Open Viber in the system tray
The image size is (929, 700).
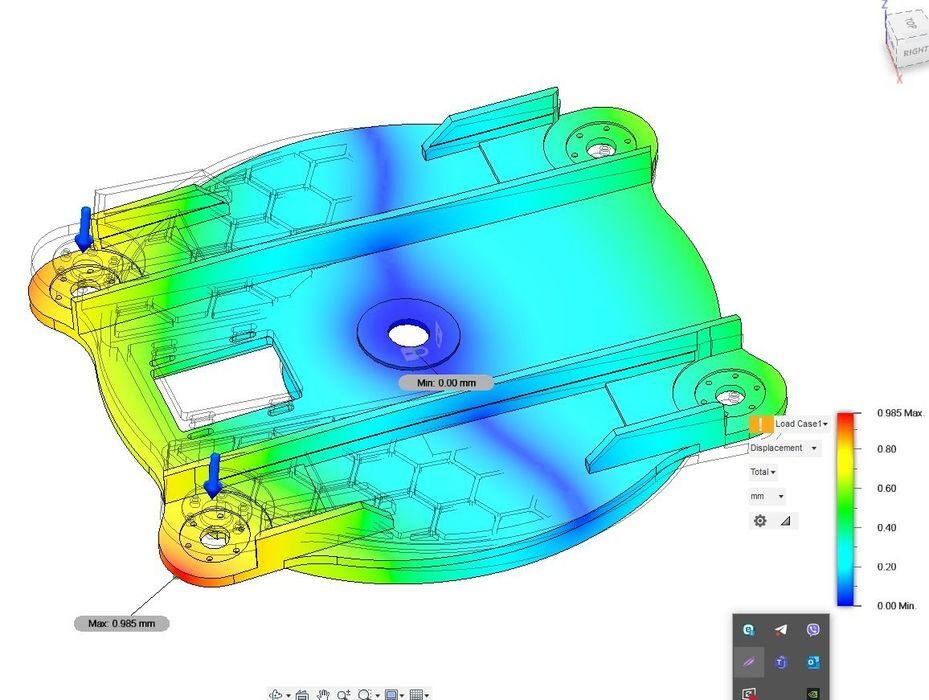[x=813, y=629]
